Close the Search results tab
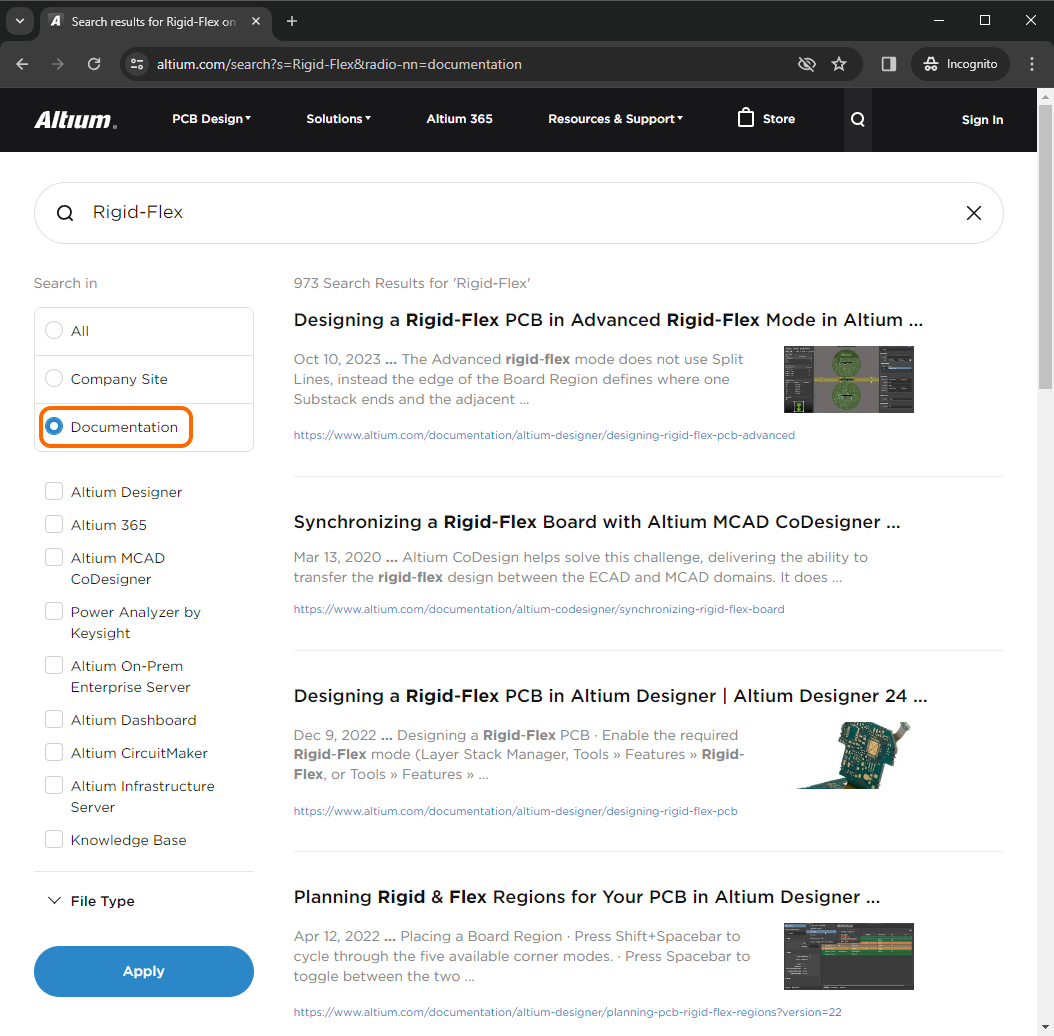The image size is (1054, 1036). [256, 22]
